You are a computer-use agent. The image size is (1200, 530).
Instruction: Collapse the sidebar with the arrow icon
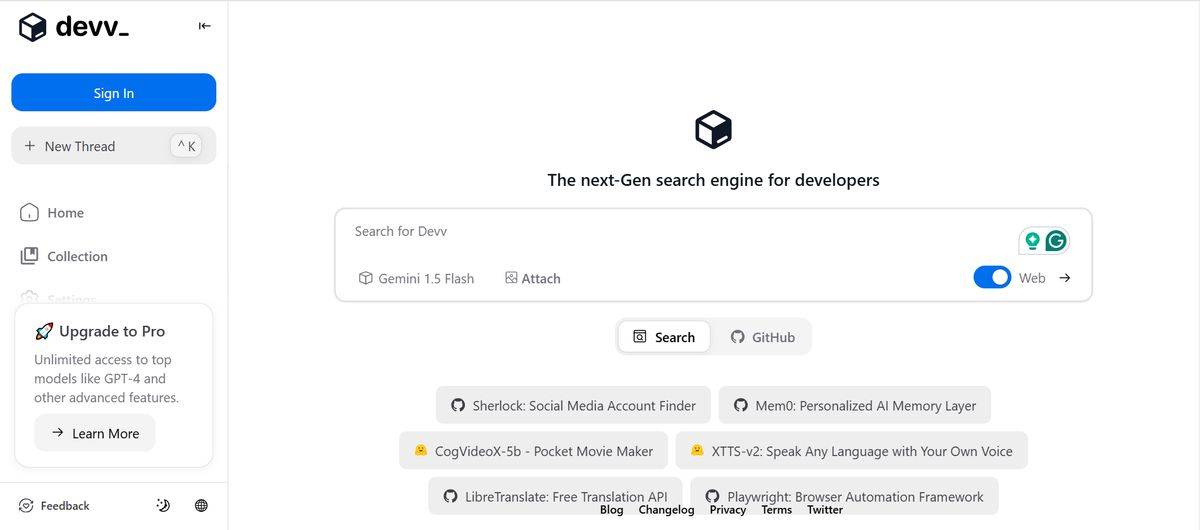pos(205,26)
